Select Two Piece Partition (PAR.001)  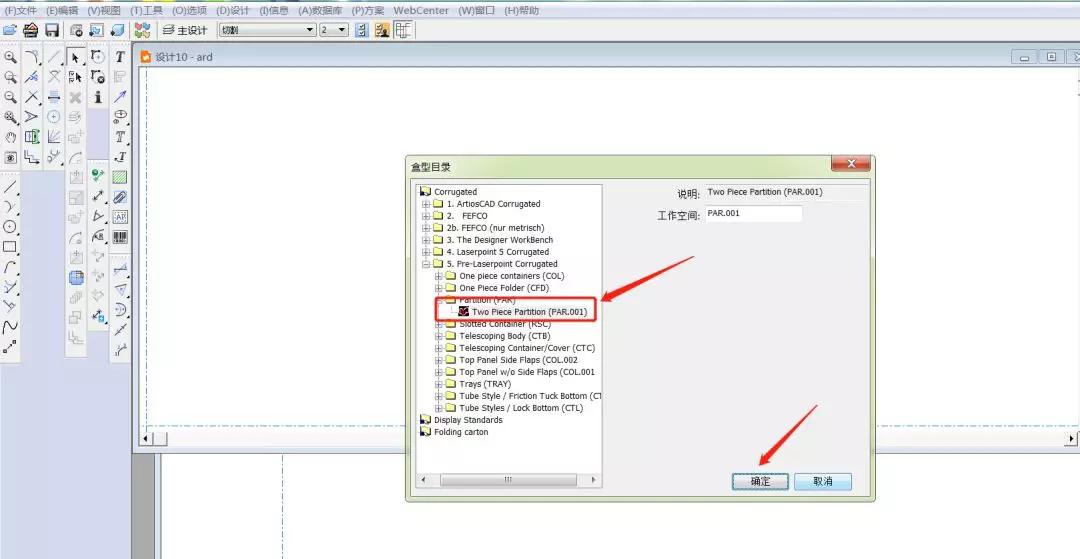click(x=530, y=312)
